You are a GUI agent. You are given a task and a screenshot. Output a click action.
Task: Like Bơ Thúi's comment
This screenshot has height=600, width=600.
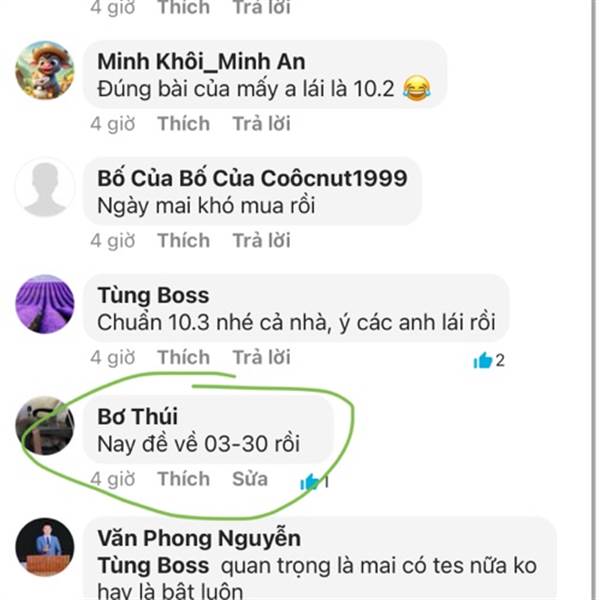pyautogui.click(x=184, y=479)
